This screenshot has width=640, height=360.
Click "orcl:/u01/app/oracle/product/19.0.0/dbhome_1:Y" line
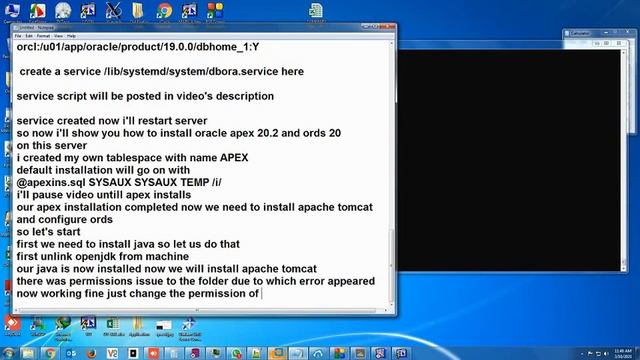click(138, 47)
